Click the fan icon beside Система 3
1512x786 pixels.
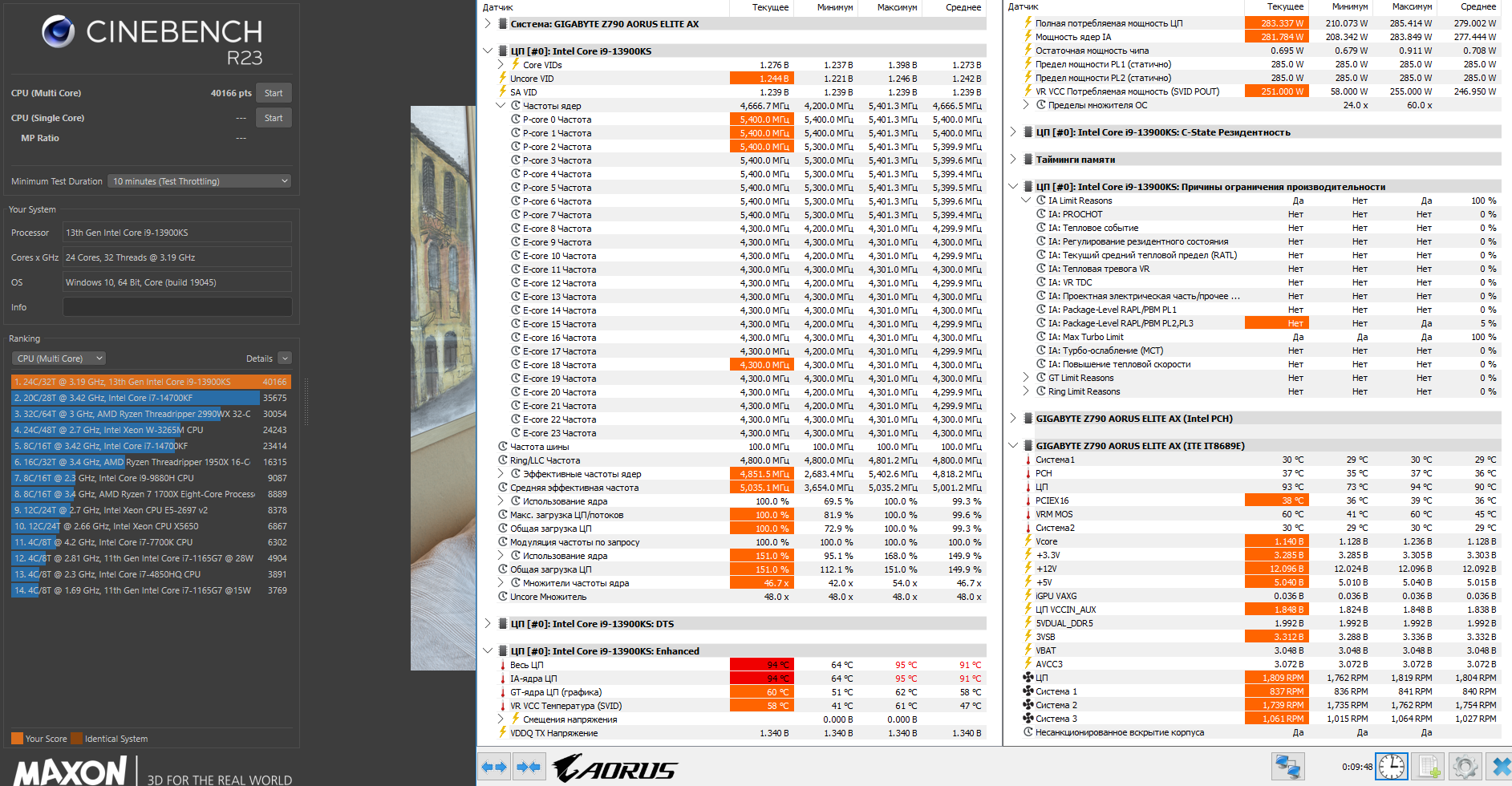pyautogui.click(x=1028, y=719)
